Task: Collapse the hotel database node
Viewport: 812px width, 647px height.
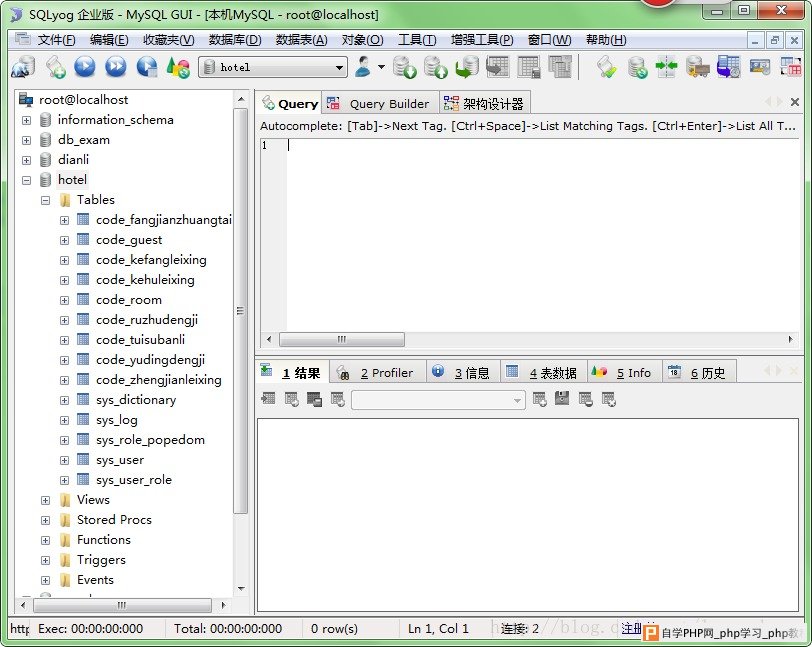Action: [x=26, y=180]
